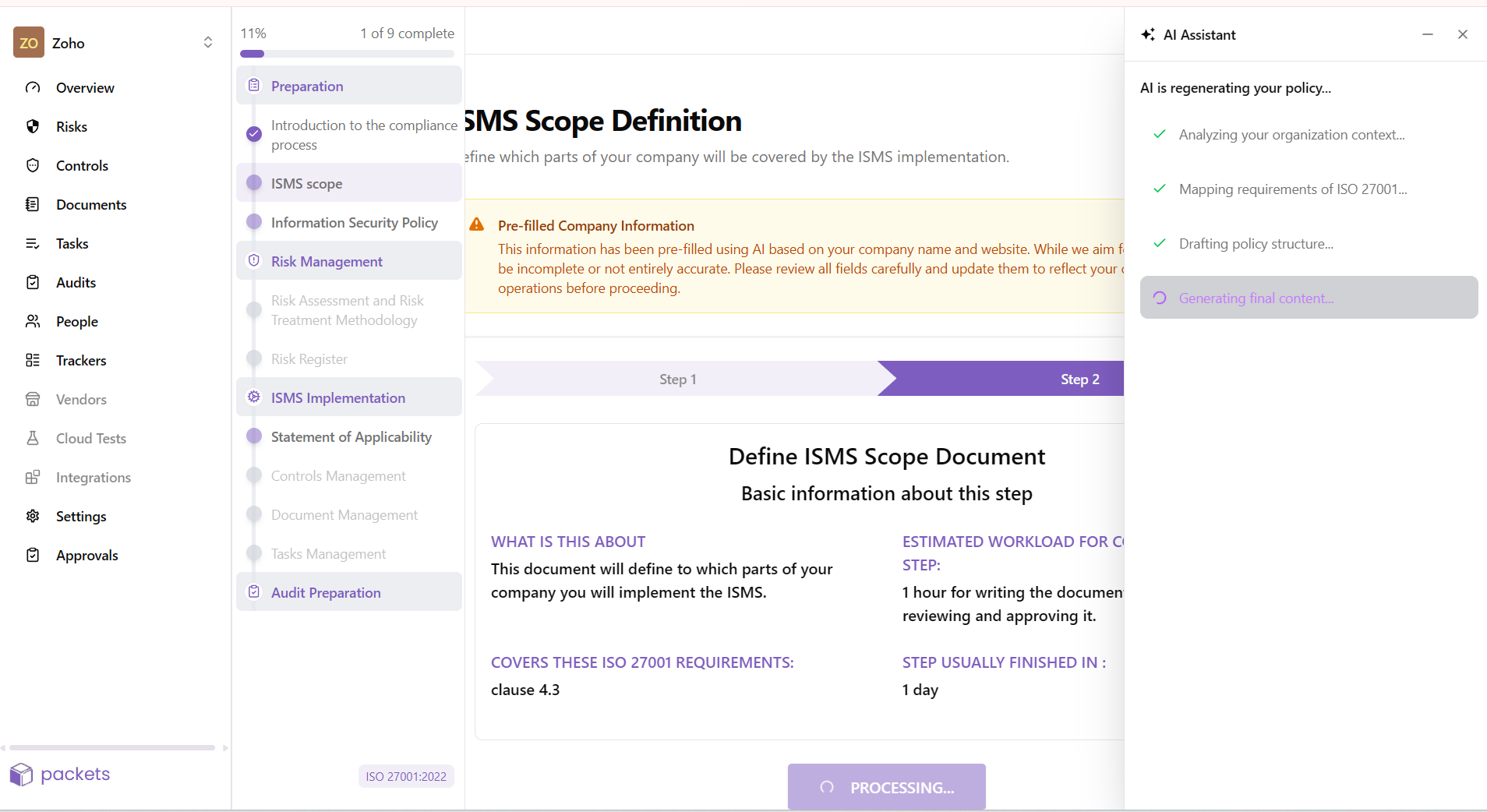
Task: Click the ISO 27001:2022 badge
Action: click(x=406, y=776)
